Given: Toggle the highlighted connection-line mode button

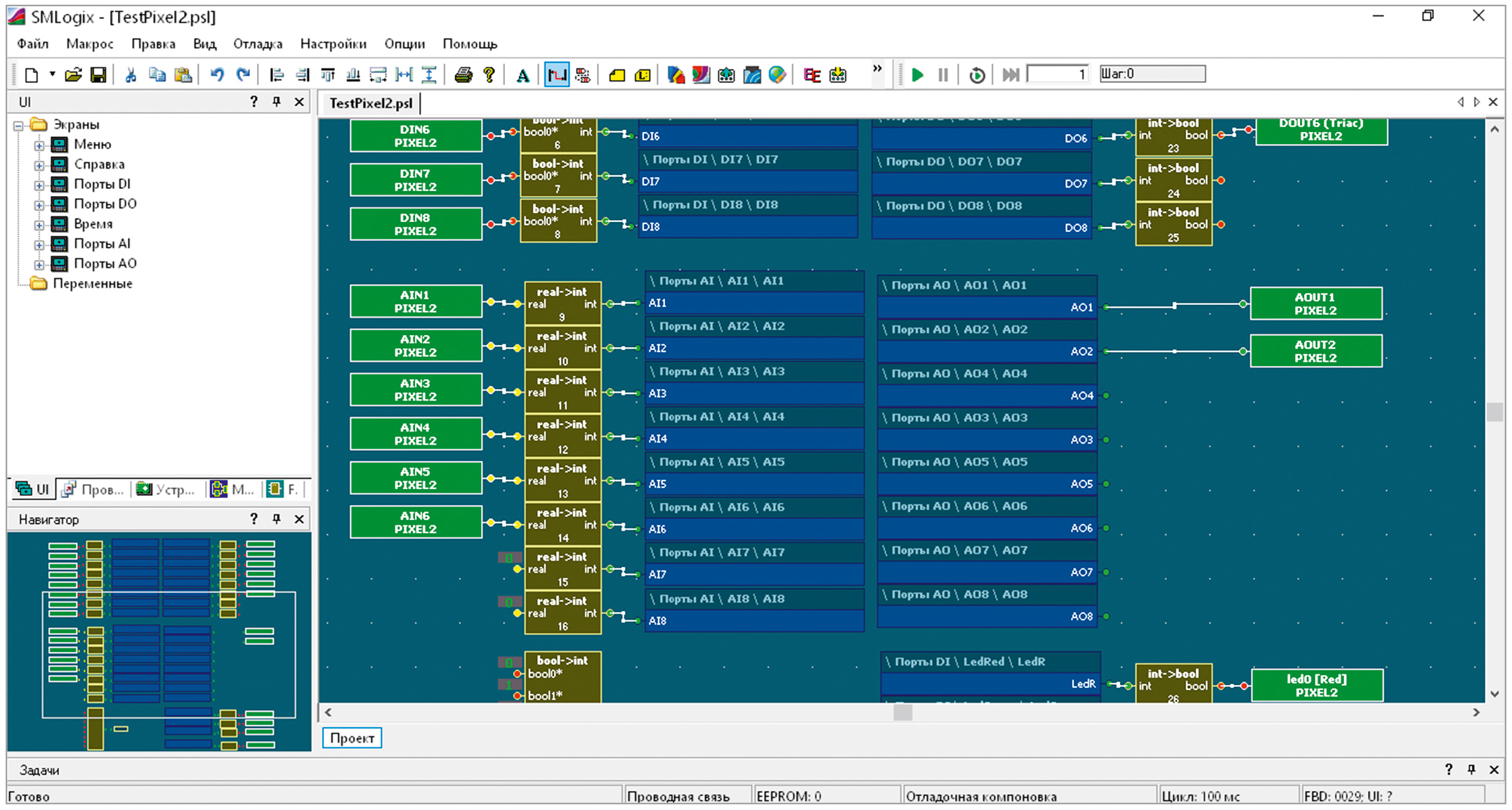Looking at the screenshot, I should click(556, 75).
